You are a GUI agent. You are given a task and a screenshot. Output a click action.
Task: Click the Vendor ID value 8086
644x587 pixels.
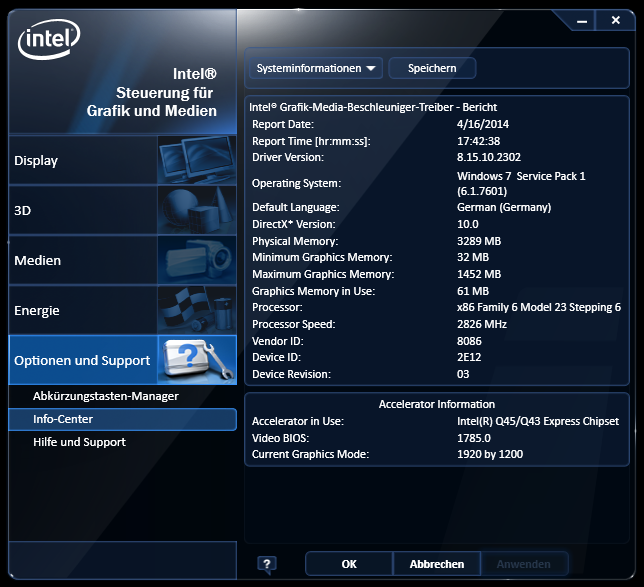(x=469, y=341)
